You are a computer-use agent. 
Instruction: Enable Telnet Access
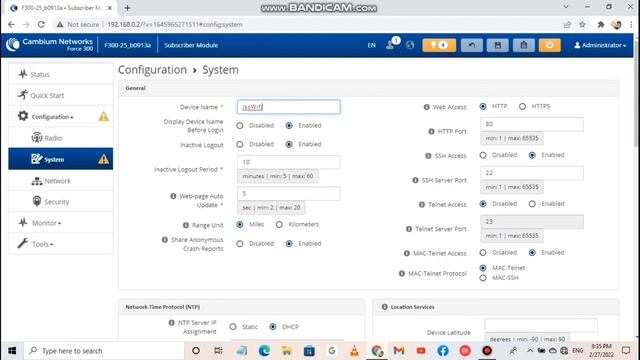pyautogui.click(x=532, y=204)
